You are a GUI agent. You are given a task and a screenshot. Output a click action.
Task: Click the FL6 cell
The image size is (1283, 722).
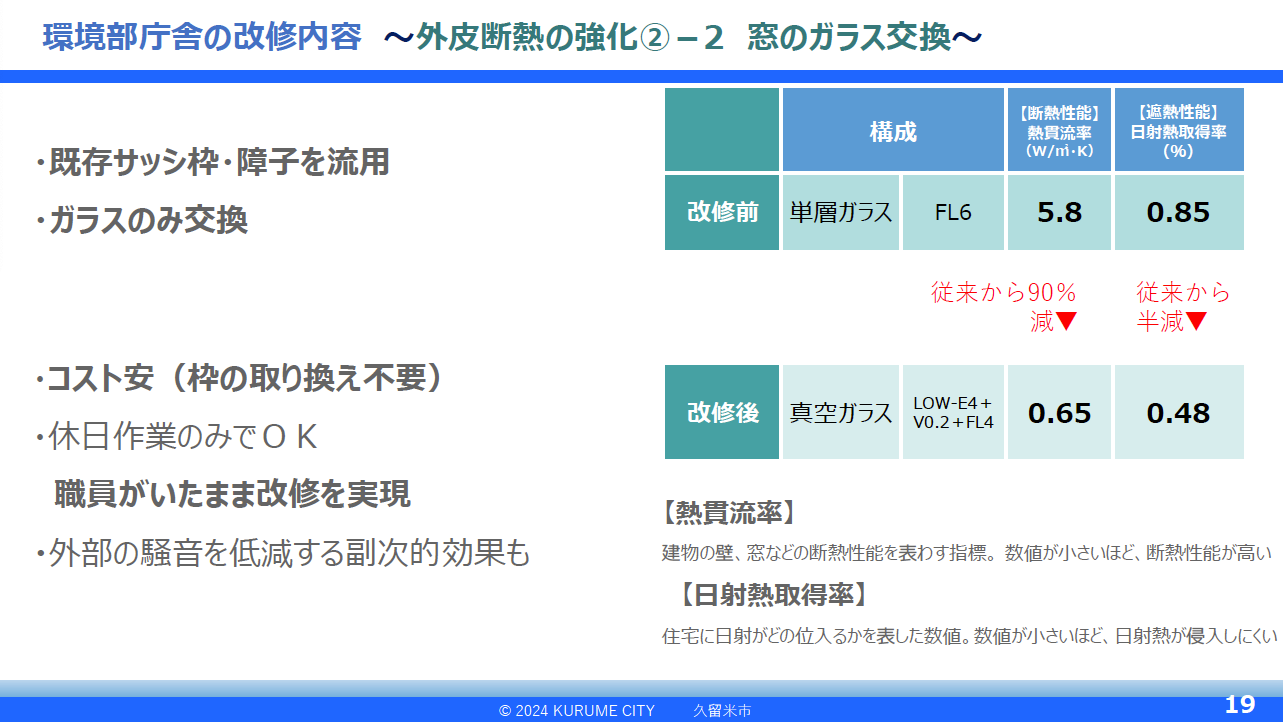953,212
